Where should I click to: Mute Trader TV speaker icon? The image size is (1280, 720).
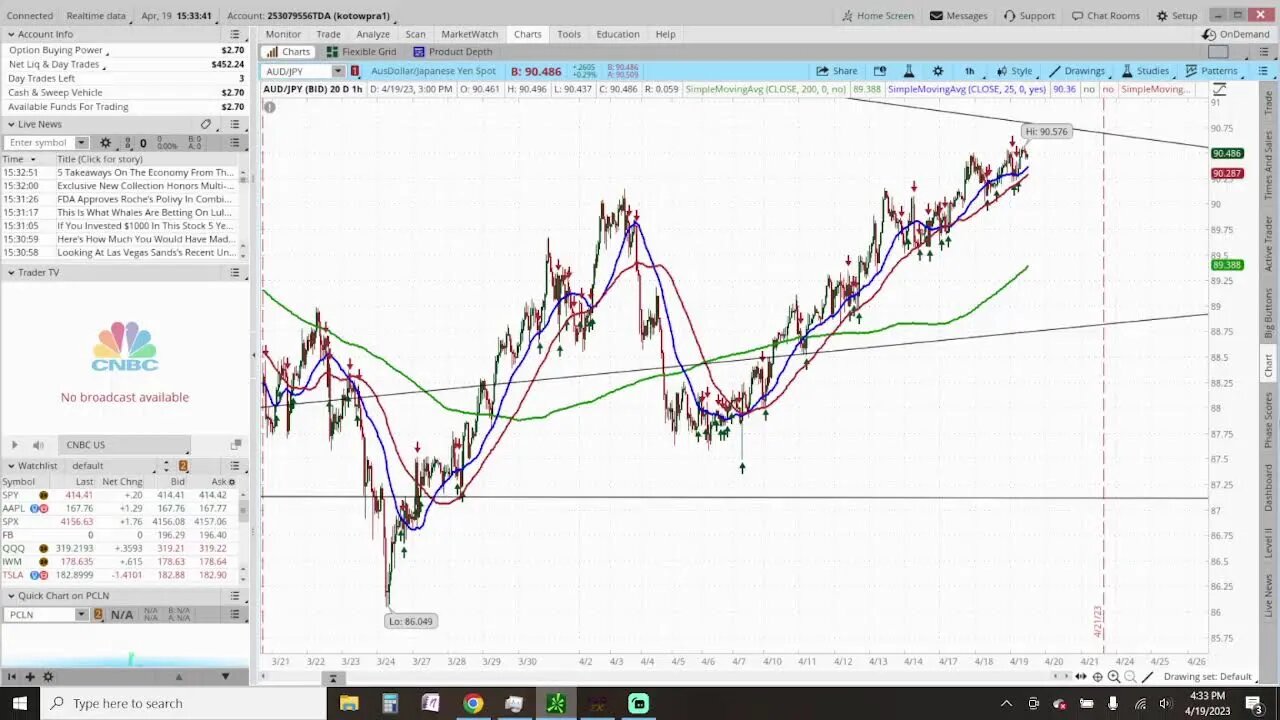click(x=38, y=445)
